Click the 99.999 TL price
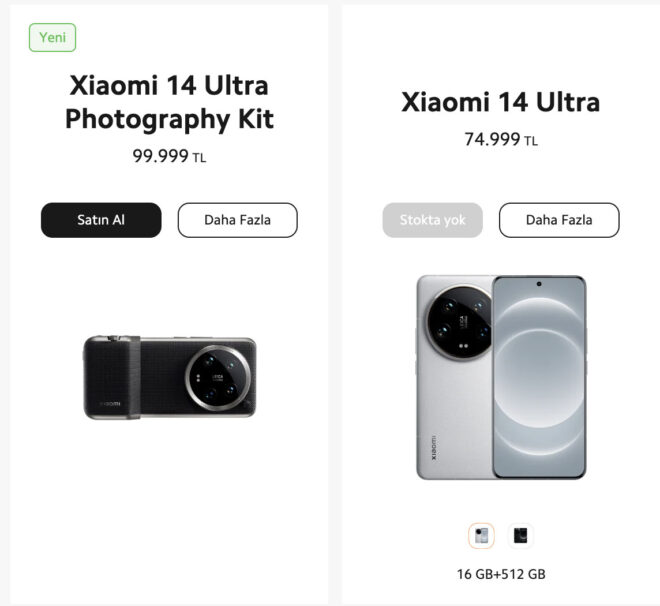The height and width of the screenshot is (606, 660). tap(169, 157)
